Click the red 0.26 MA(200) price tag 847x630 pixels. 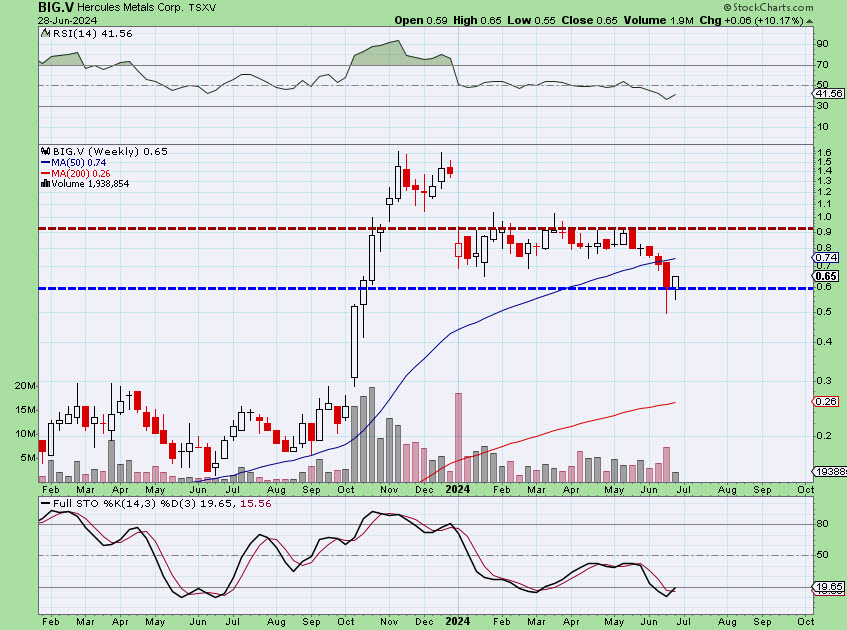[x=826, y=402]
